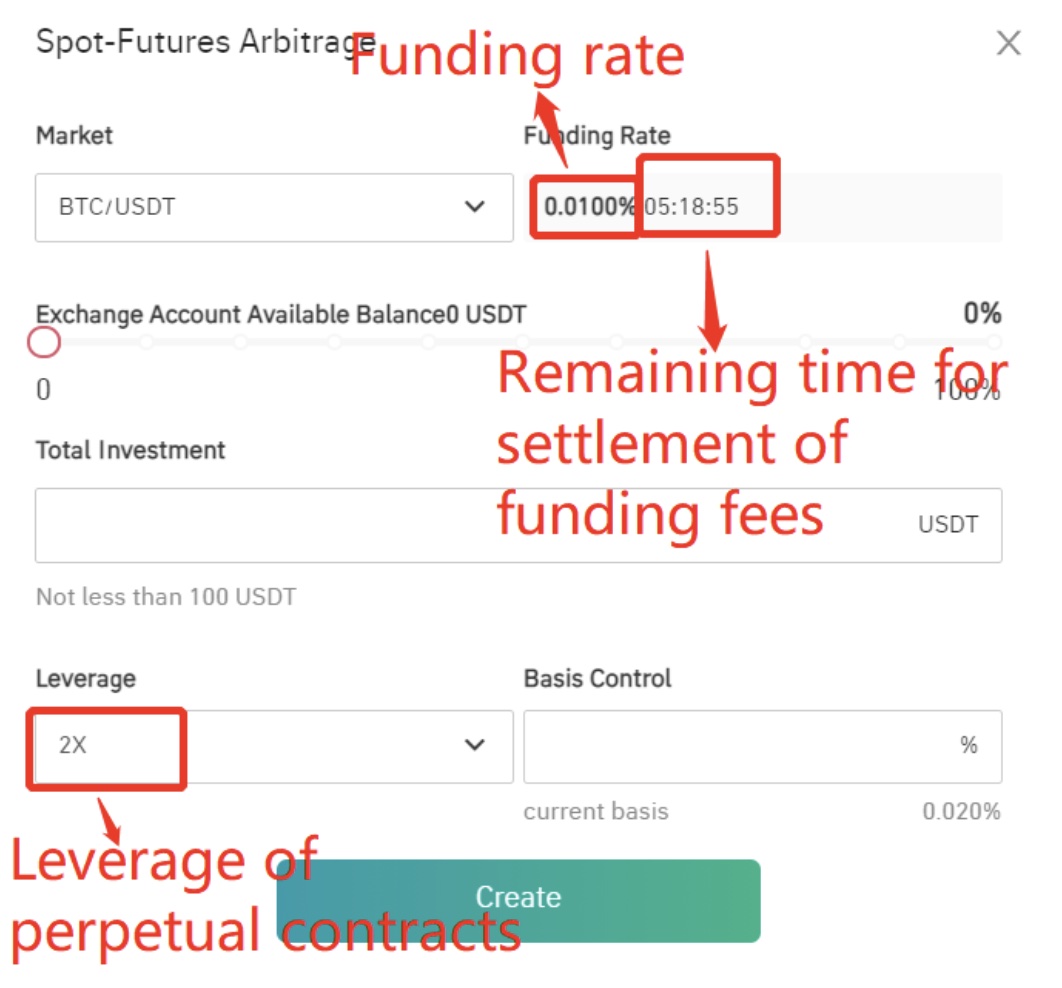This screenshot has width=1062, height=988.
Task: Click the Market dropdown chevron arrow
Action: 476,207
